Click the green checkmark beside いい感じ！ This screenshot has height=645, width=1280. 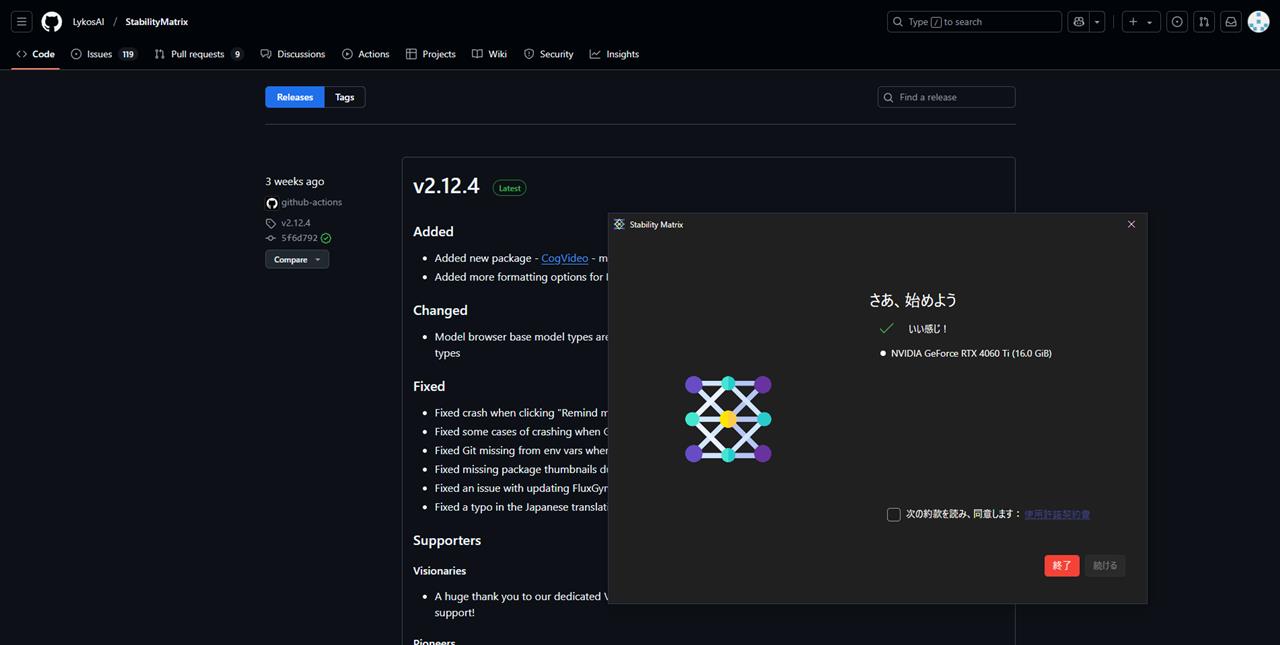(x=886, y=328)
